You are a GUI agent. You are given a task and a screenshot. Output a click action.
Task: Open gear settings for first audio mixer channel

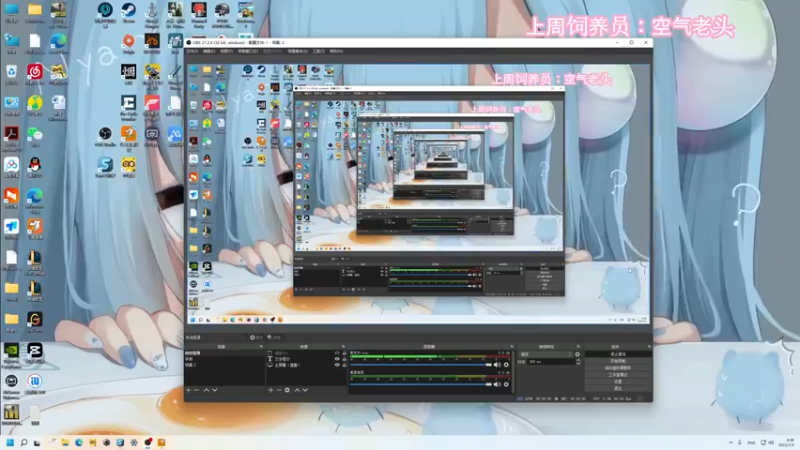tap(506, 365)
